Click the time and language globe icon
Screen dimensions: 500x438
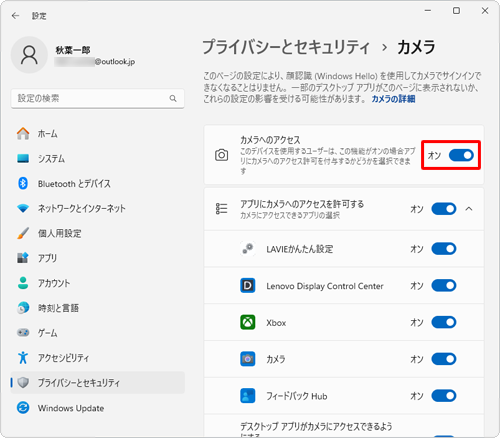point(23,308)
